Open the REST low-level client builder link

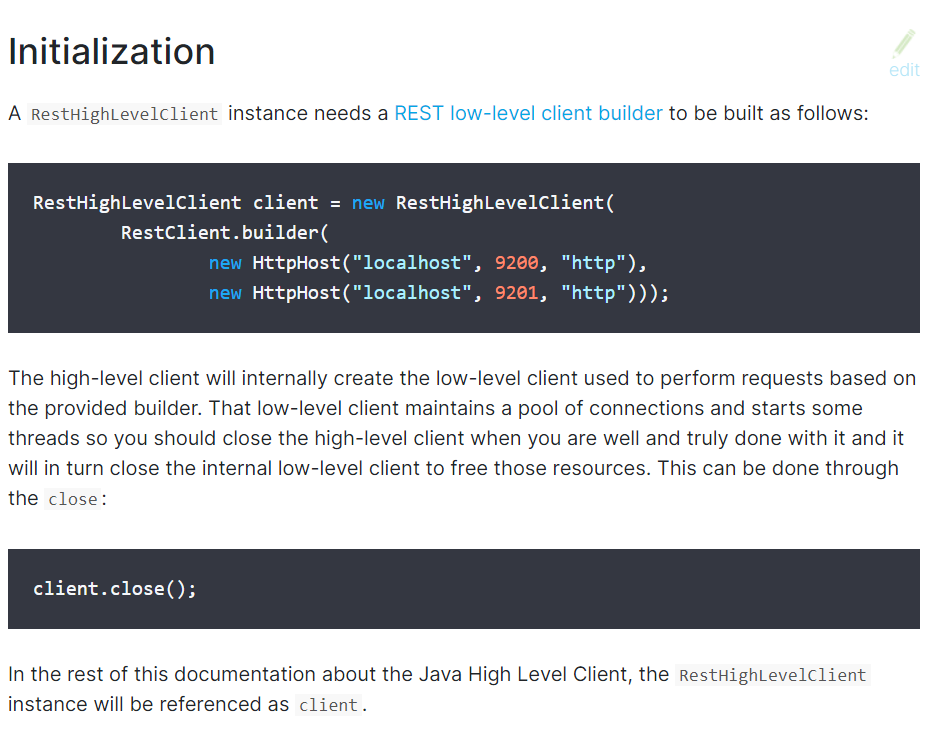point(528,113)
